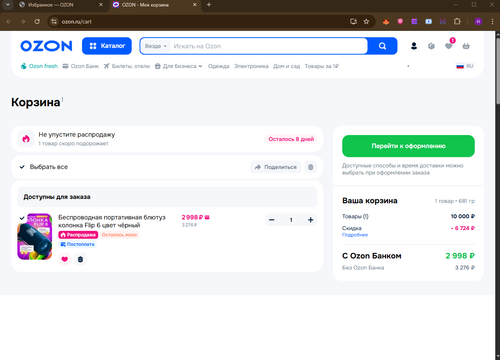Screen dimensions: 500x360
Task: Open the Каталог menu
Action: click(107, 46)
